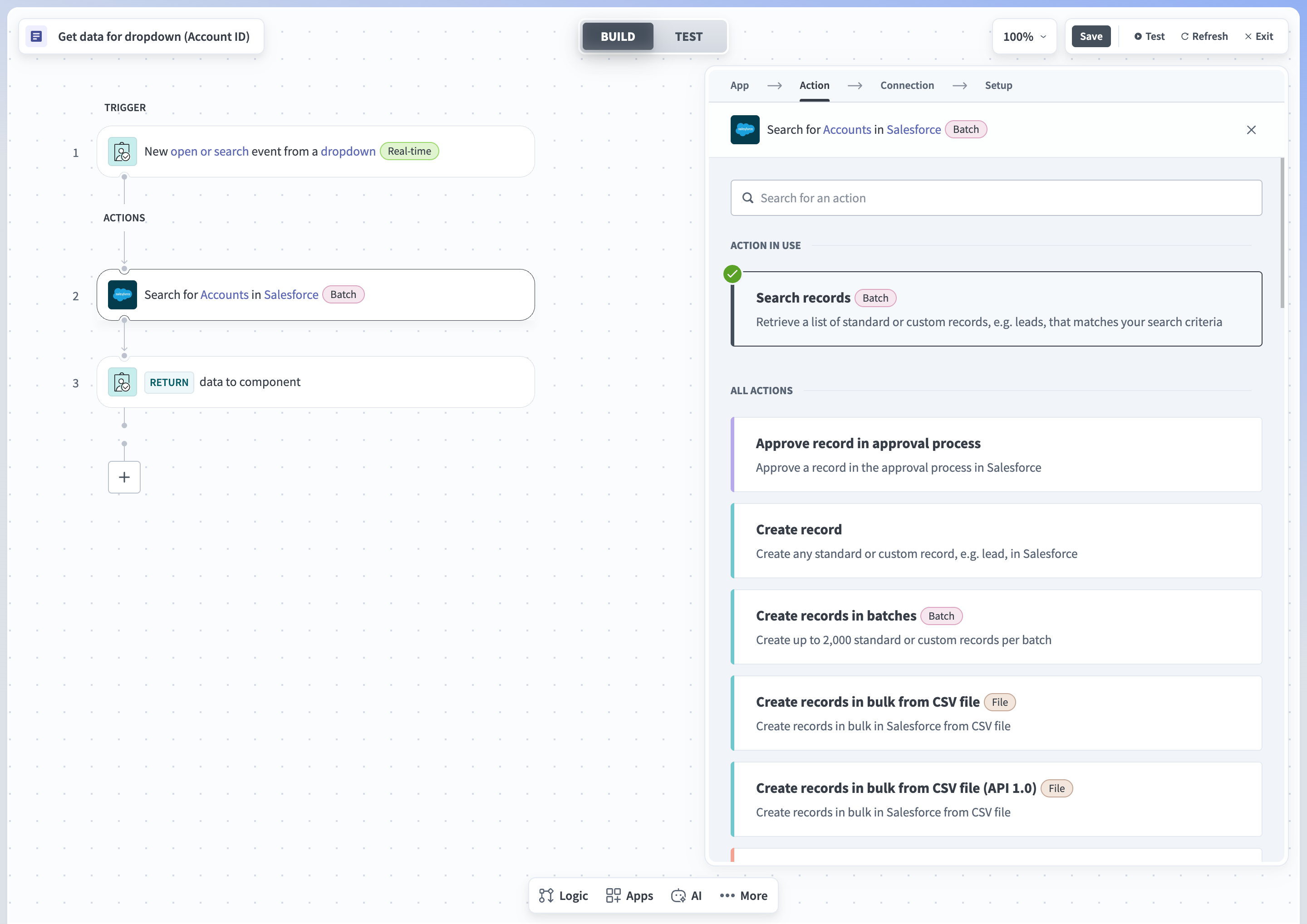
Task: Choose the Create record action
Action: click(996, 541)
